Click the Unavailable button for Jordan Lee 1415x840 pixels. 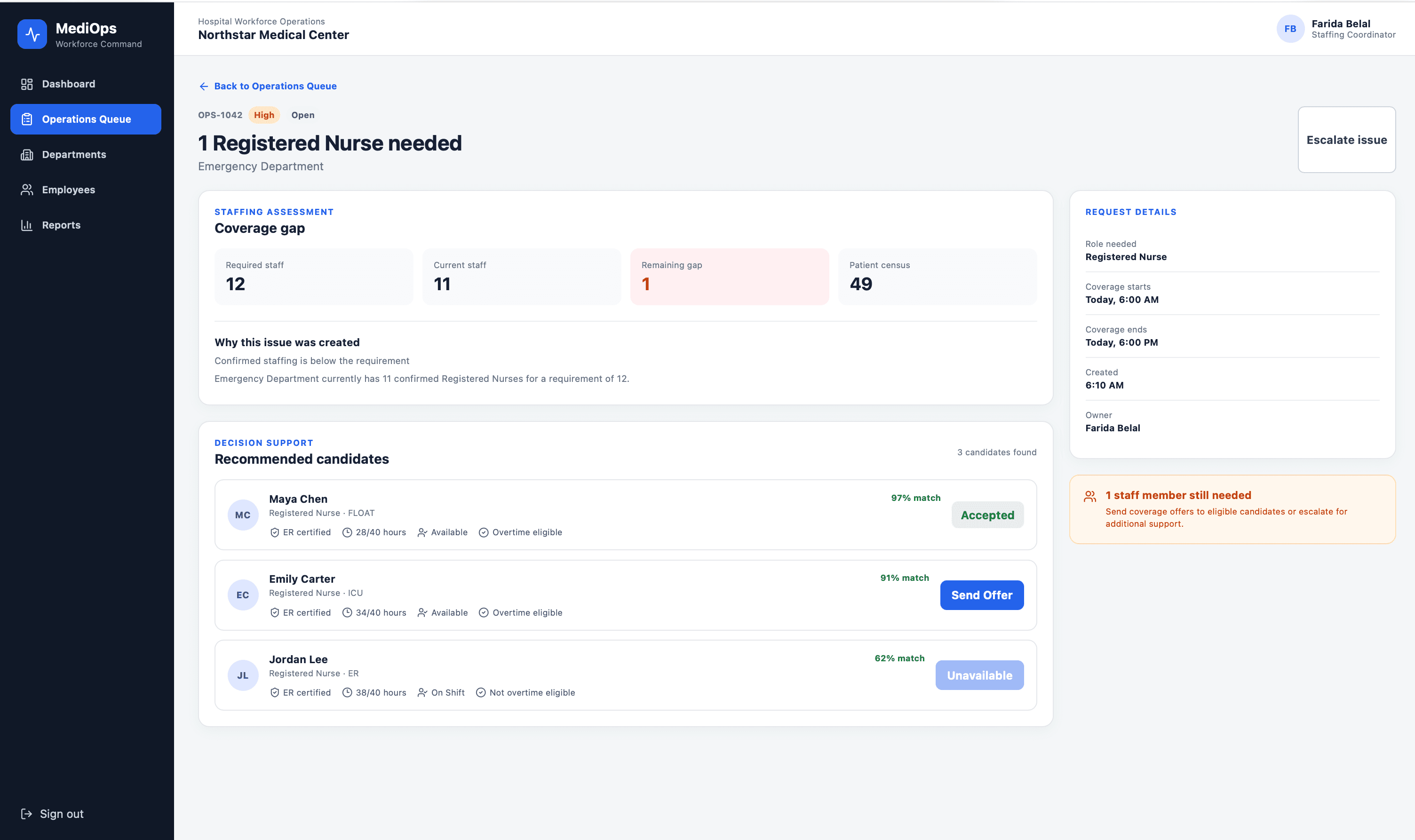[979, 675]
